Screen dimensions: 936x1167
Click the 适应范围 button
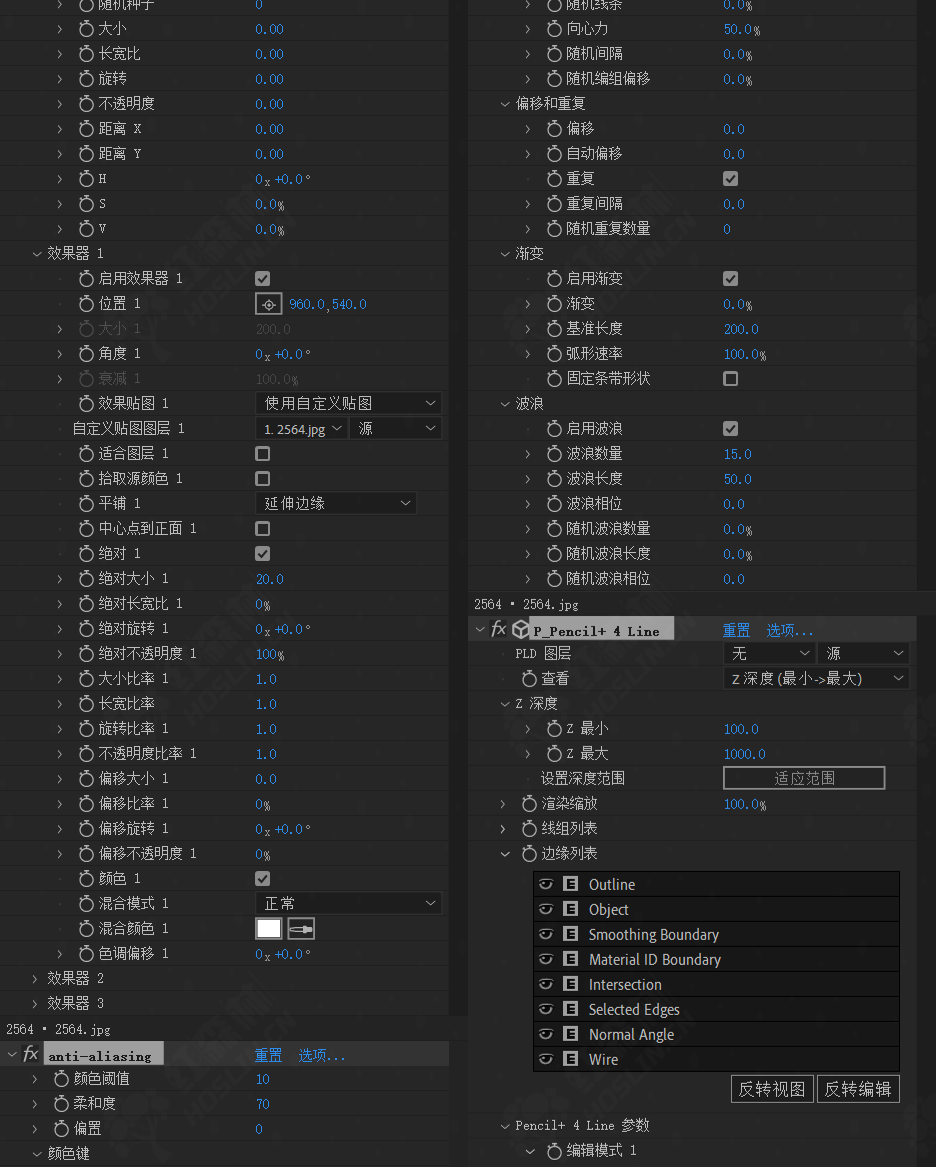804,778
